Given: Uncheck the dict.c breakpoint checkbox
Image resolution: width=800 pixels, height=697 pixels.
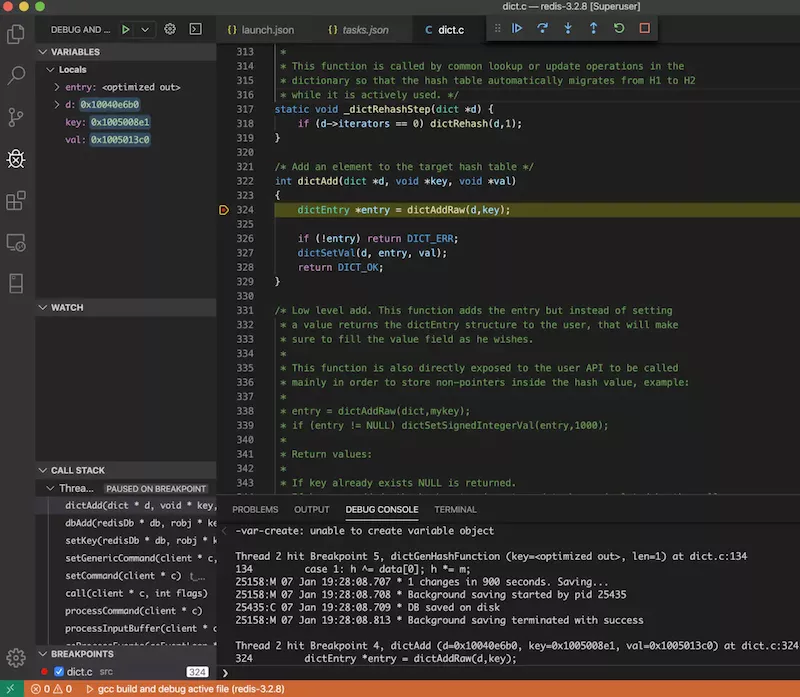Looking at the screenshot, I should point(58,672).
